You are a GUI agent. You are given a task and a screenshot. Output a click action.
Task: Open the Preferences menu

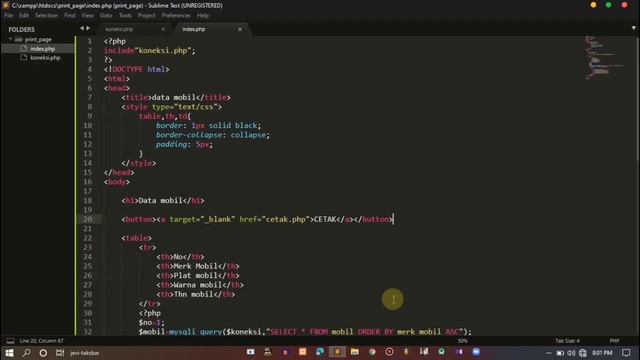point(176,16)
